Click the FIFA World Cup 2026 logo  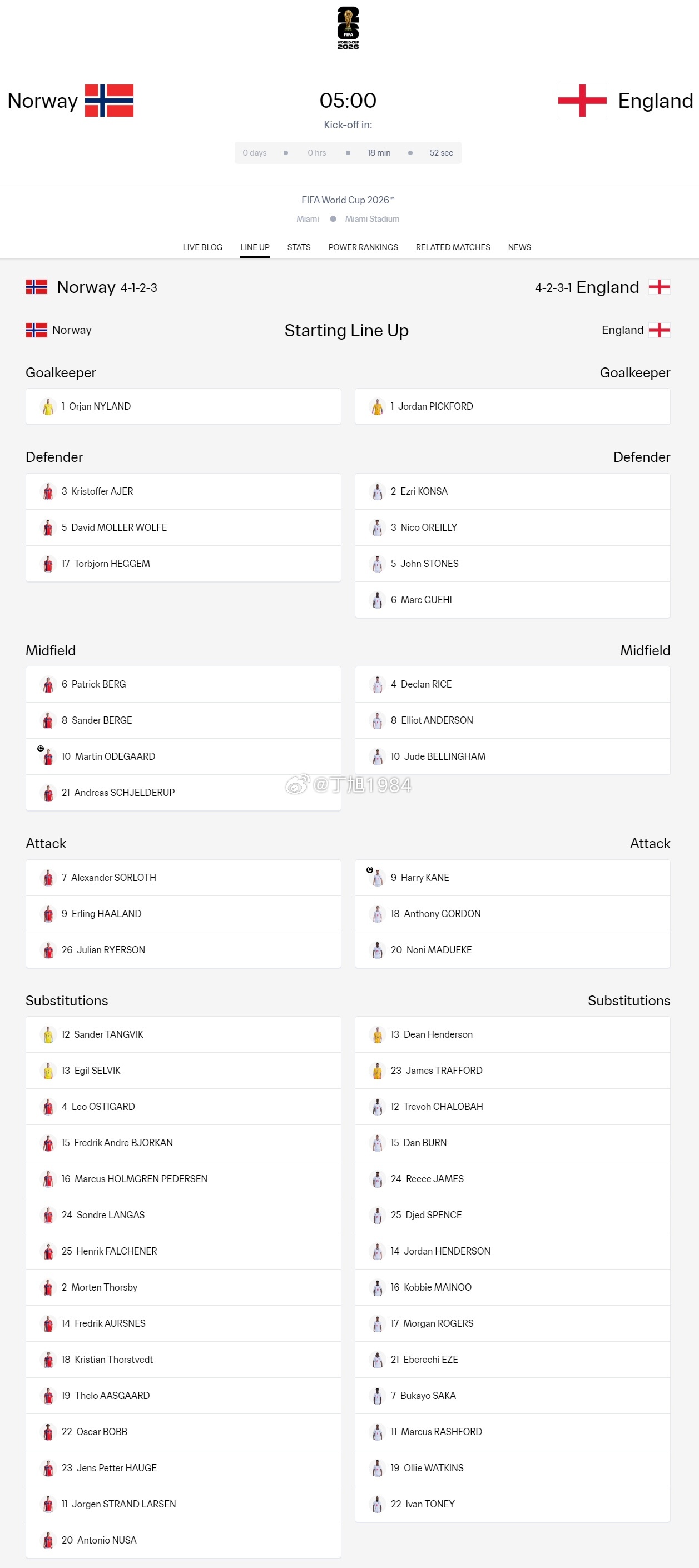(348, 28)
